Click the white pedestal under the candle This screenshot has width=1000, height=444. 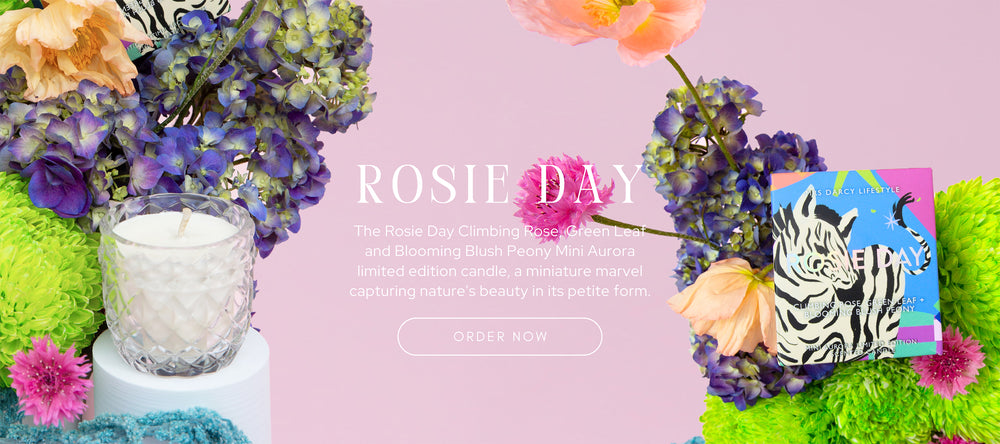pyautogui.click(x=182, y=386)
